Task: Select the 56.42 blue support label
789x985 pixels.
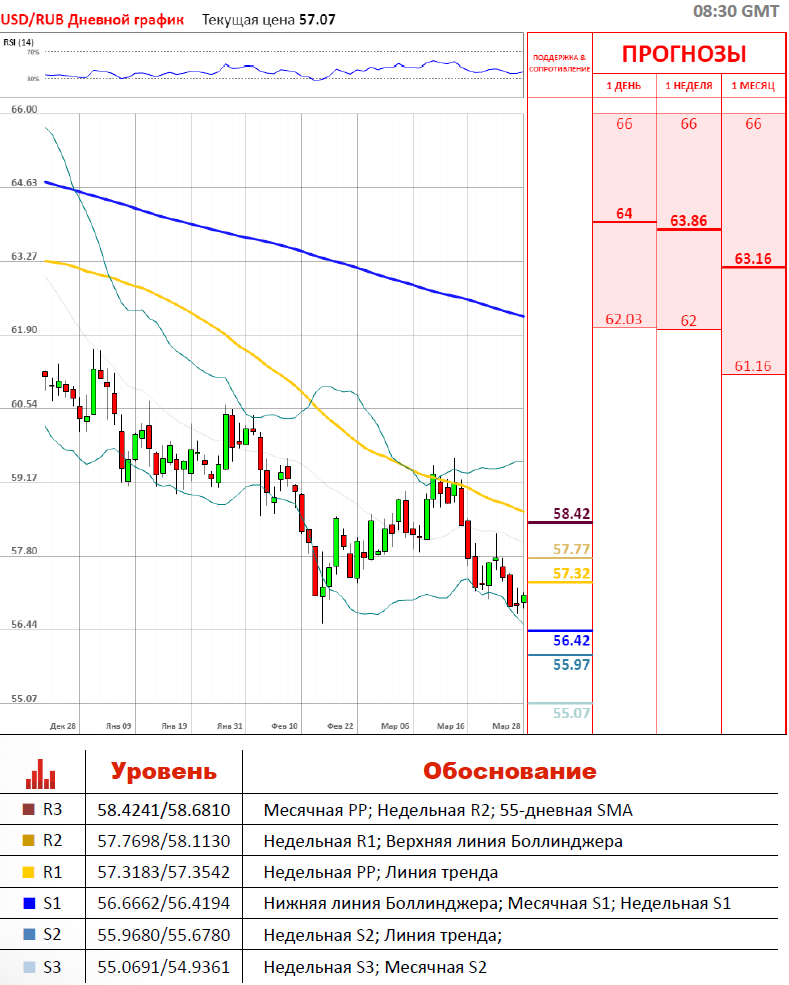Action: [571, 640]
